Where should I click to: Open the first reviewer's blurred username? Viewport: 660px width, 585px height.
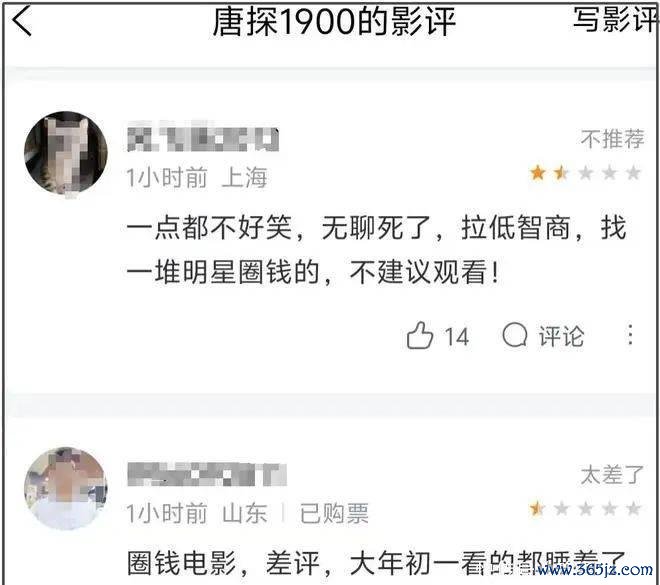203,138
